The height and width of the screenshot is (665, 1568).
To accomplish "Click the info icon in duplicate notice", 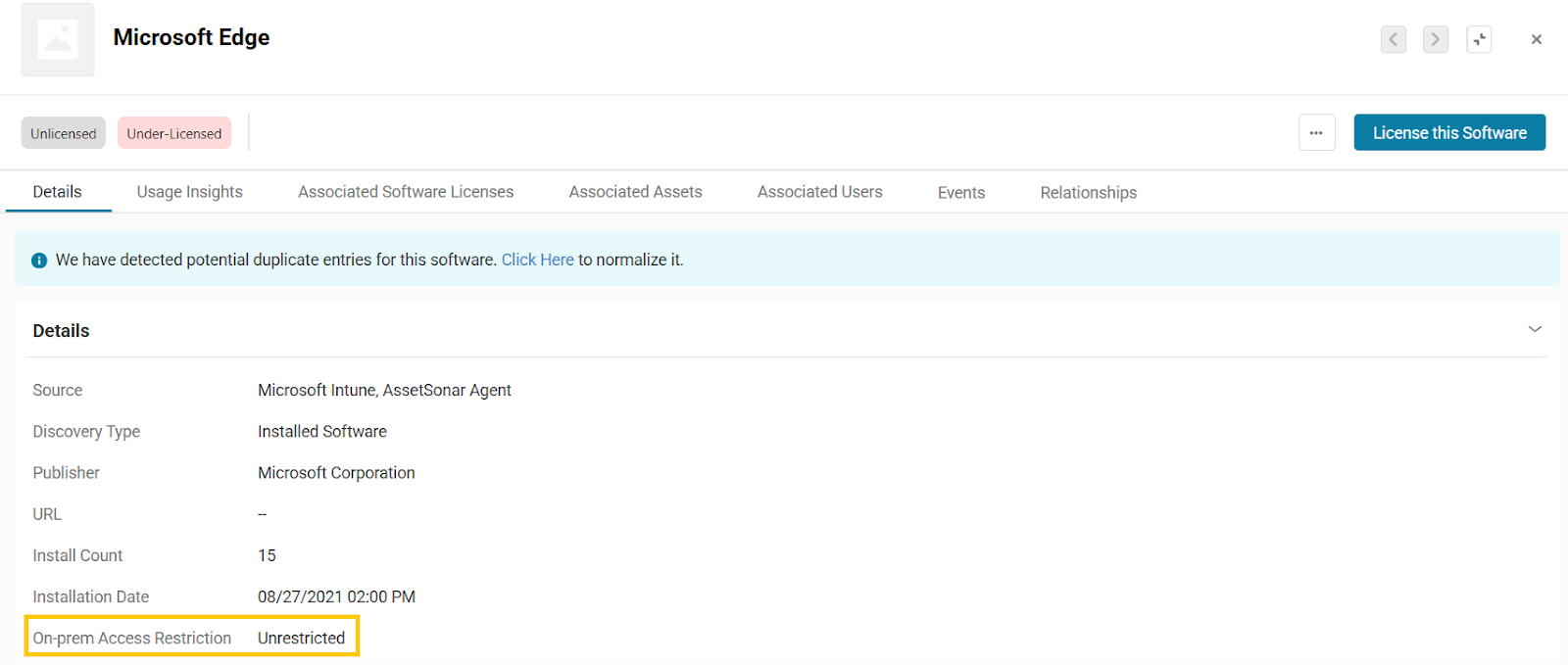I will [x=39, y=261].
